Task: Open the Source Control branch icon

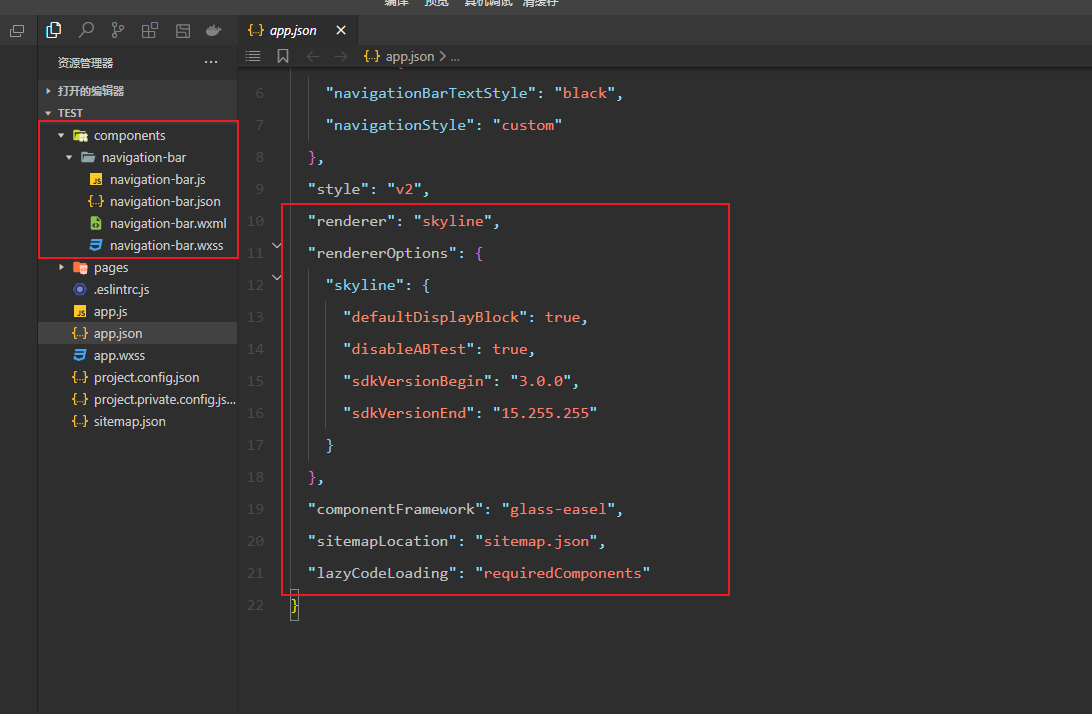Action: coord(118,30)
